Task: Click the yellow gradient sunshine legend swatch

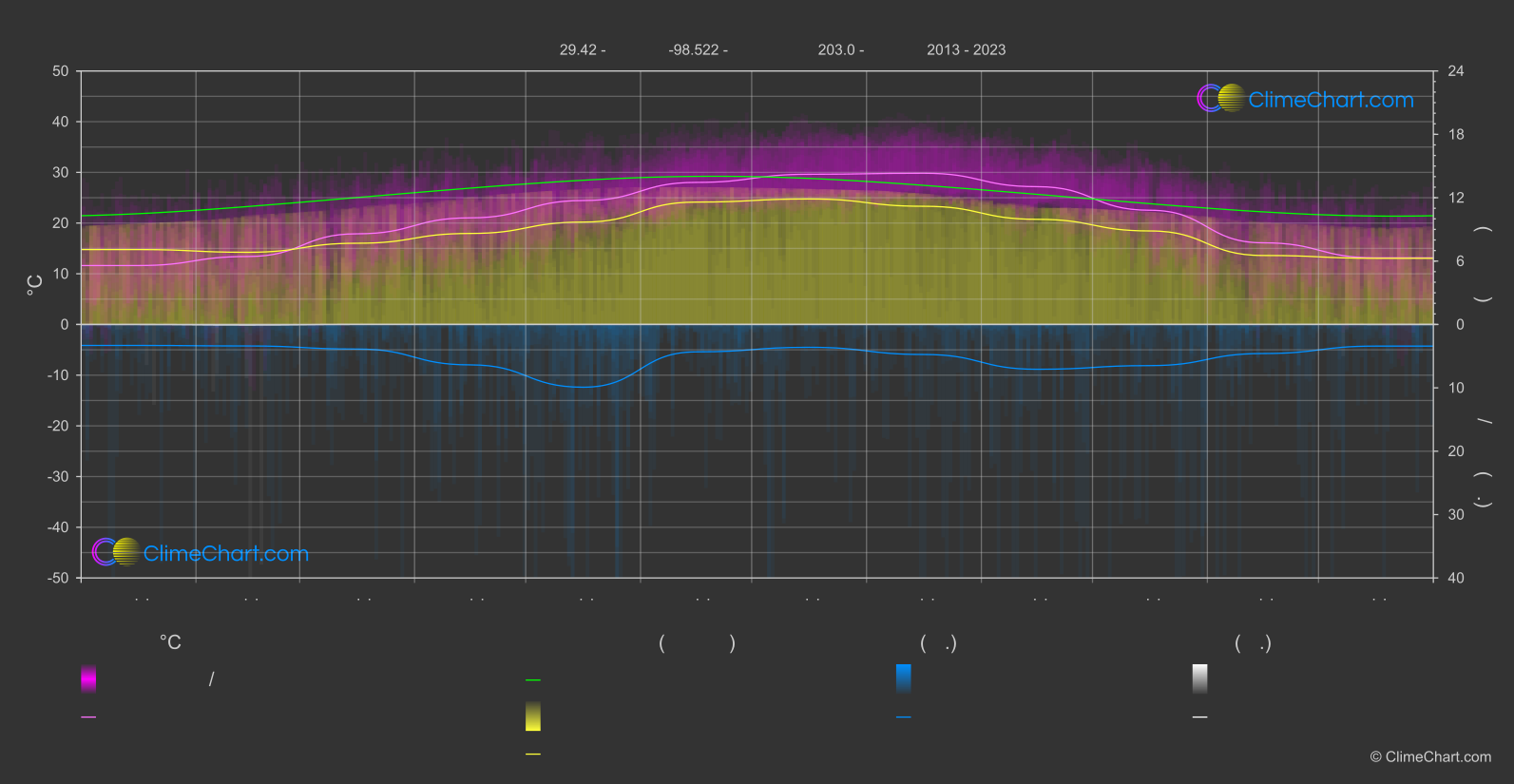Action: click(533, 717)
